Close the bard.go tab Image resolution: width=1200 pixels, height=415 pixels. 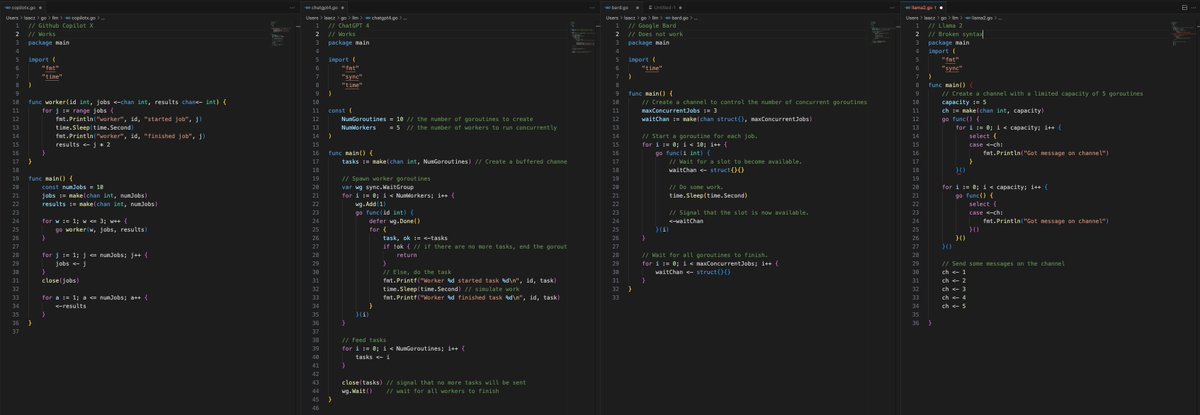pos(635,7)
